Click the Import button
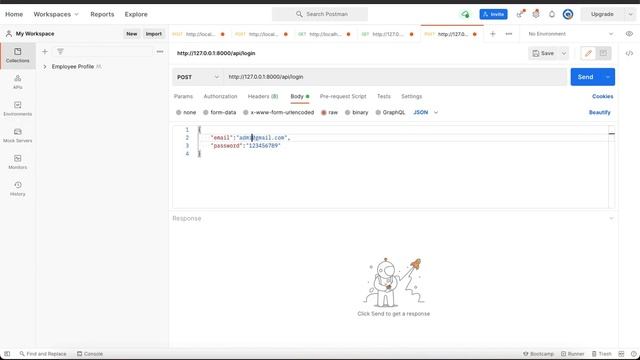640x360 pixels. pyautogui.click(x=154, y=34)
